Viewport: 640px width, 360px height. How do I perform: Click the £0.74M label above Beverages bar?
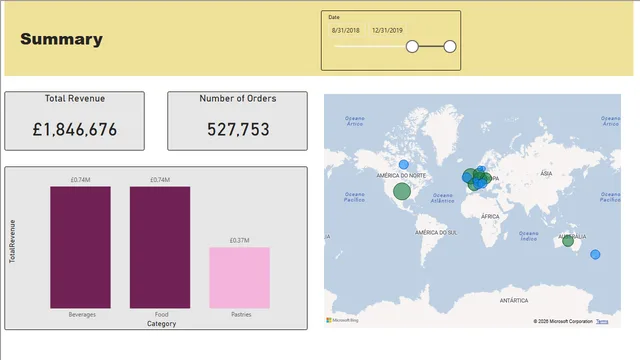point(80,180)
